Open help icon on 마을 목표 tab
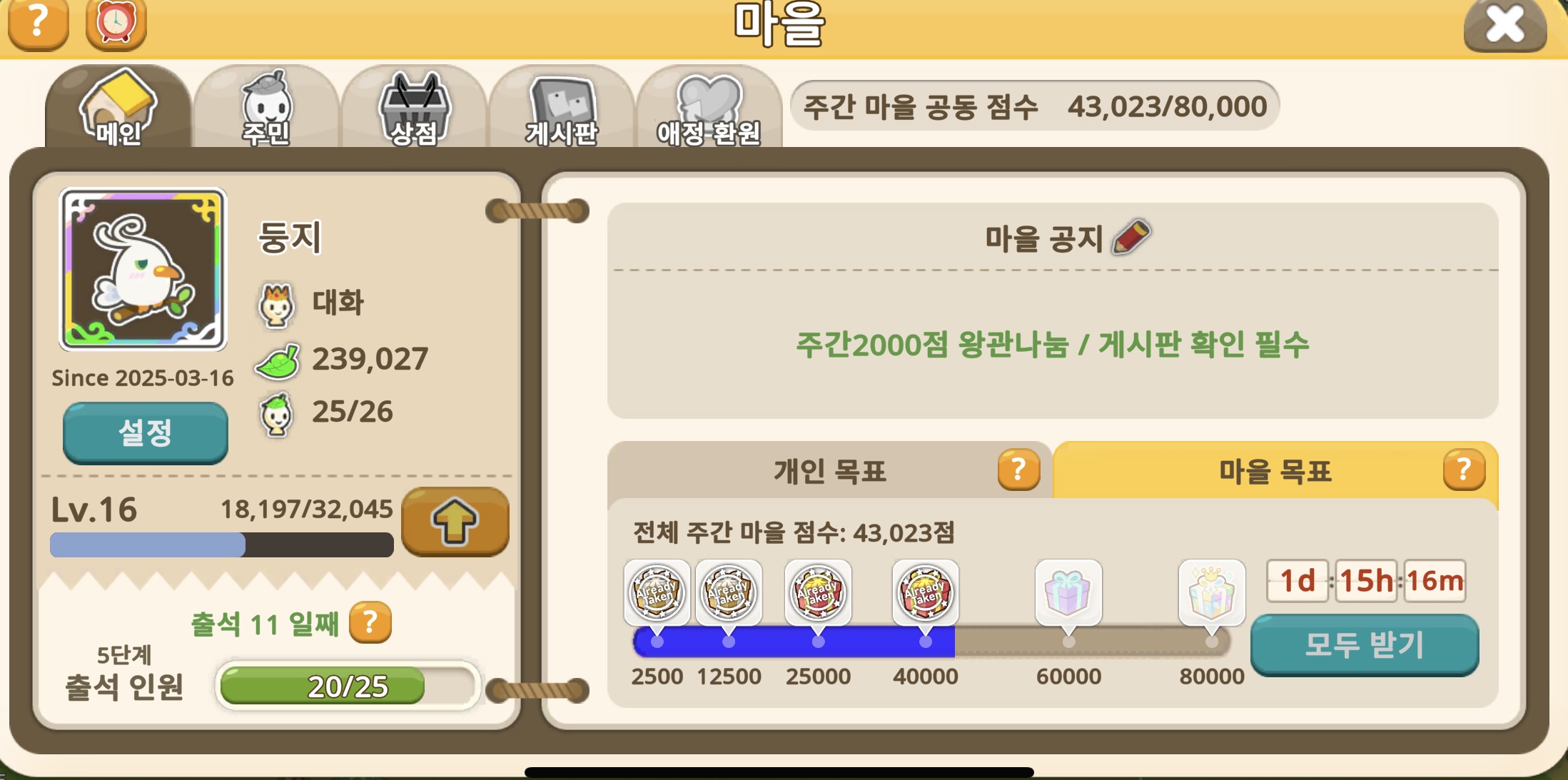The image size is (1568, 780). 1464,470
